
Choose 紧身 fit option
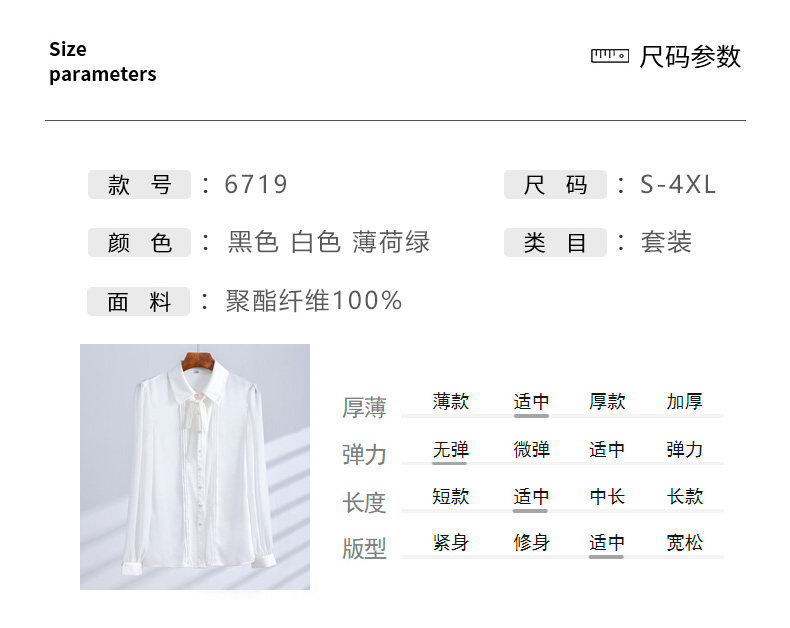coord(450,543)
